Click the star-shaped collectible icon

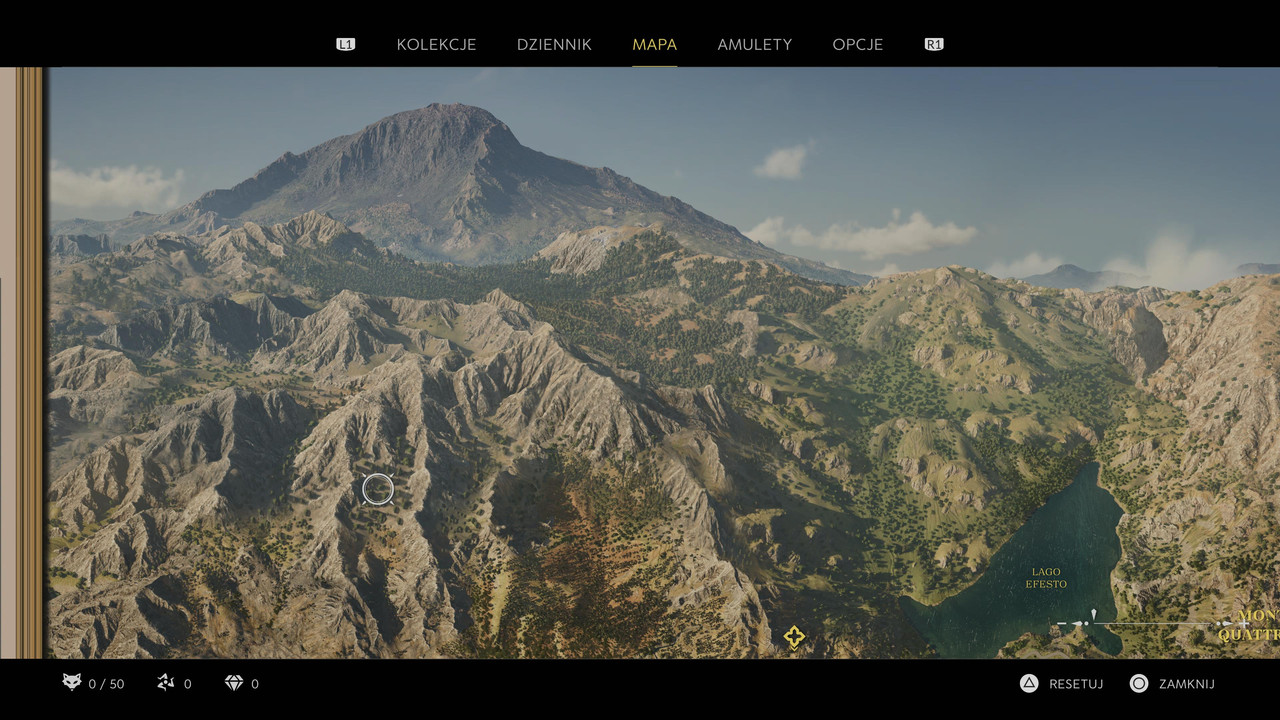point(166,683)
